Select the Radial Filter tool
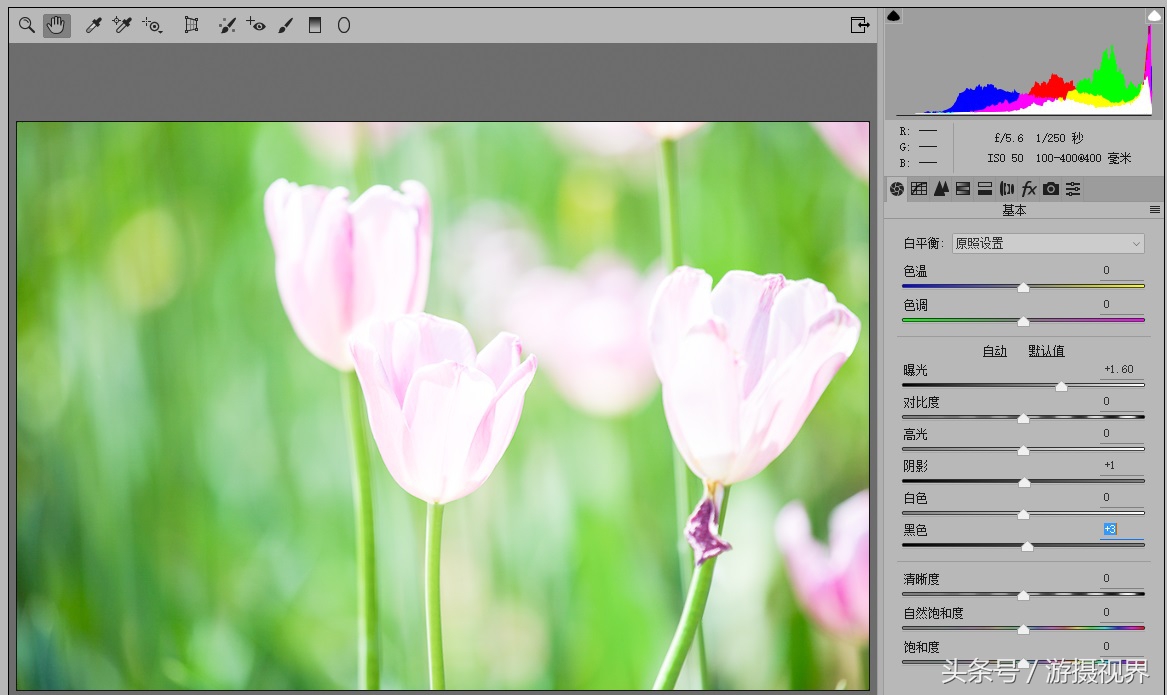This screenshot has width=1167, height=695. pos(344,25)
